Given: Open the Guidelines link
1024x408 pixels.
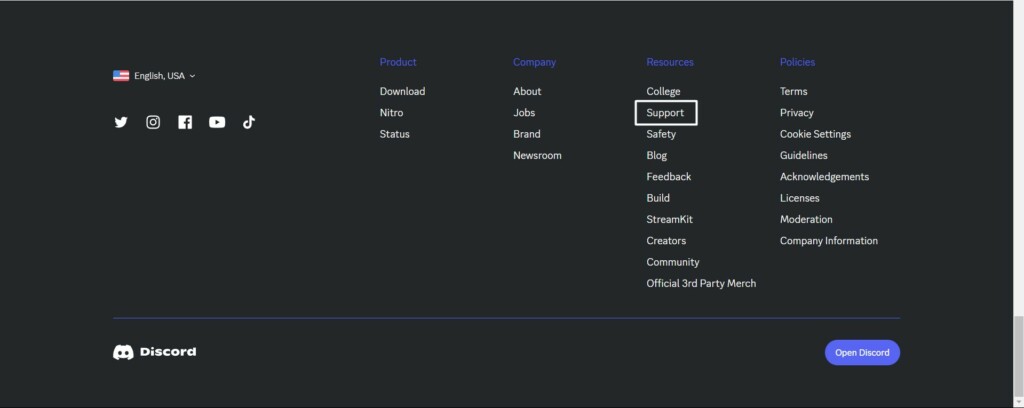Looking at the screenshot, I should pyautogui.click(x=803, y=155).
